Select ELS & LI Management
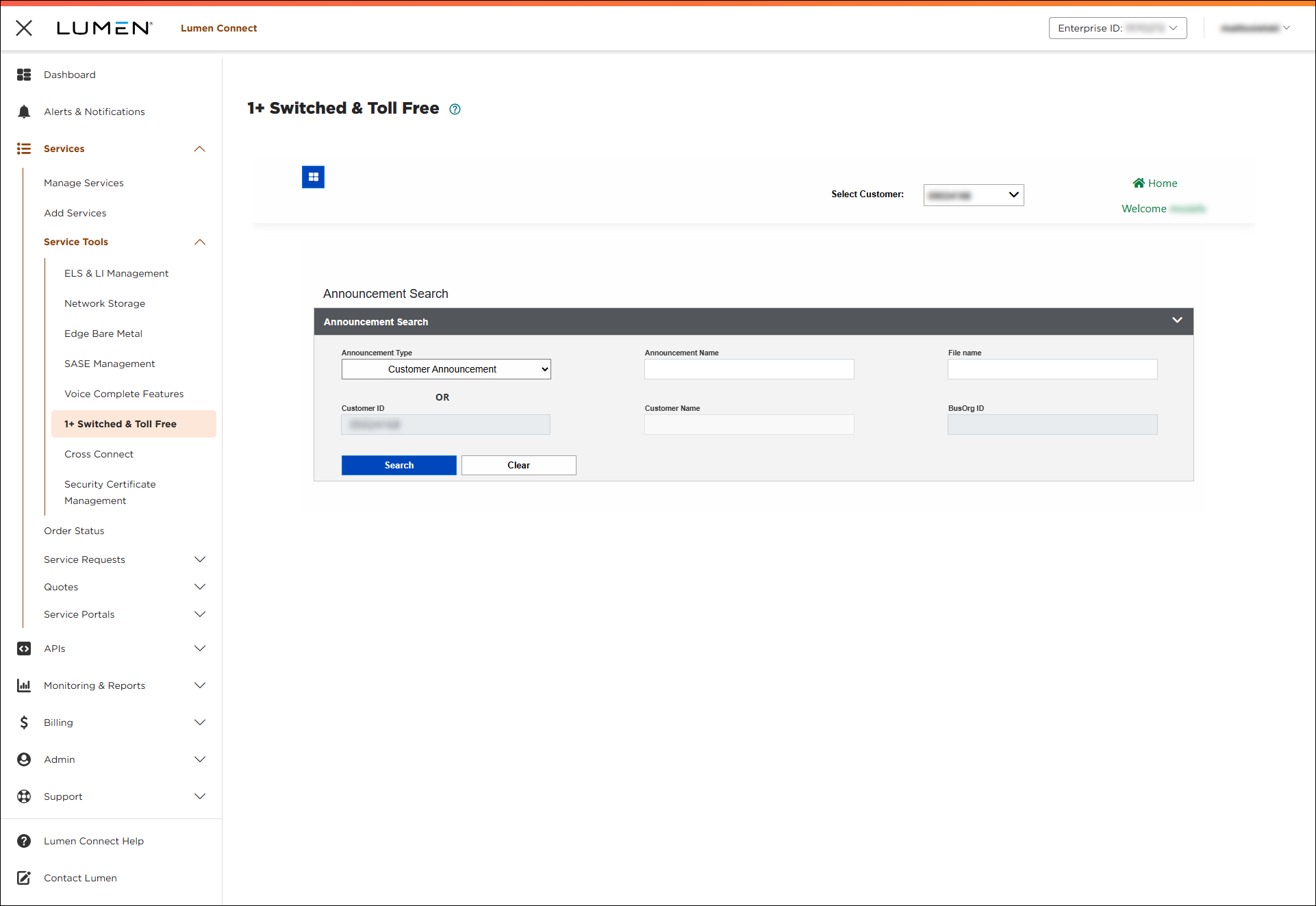The height and width of the screenshot is (906, 1316). [116, 273]
